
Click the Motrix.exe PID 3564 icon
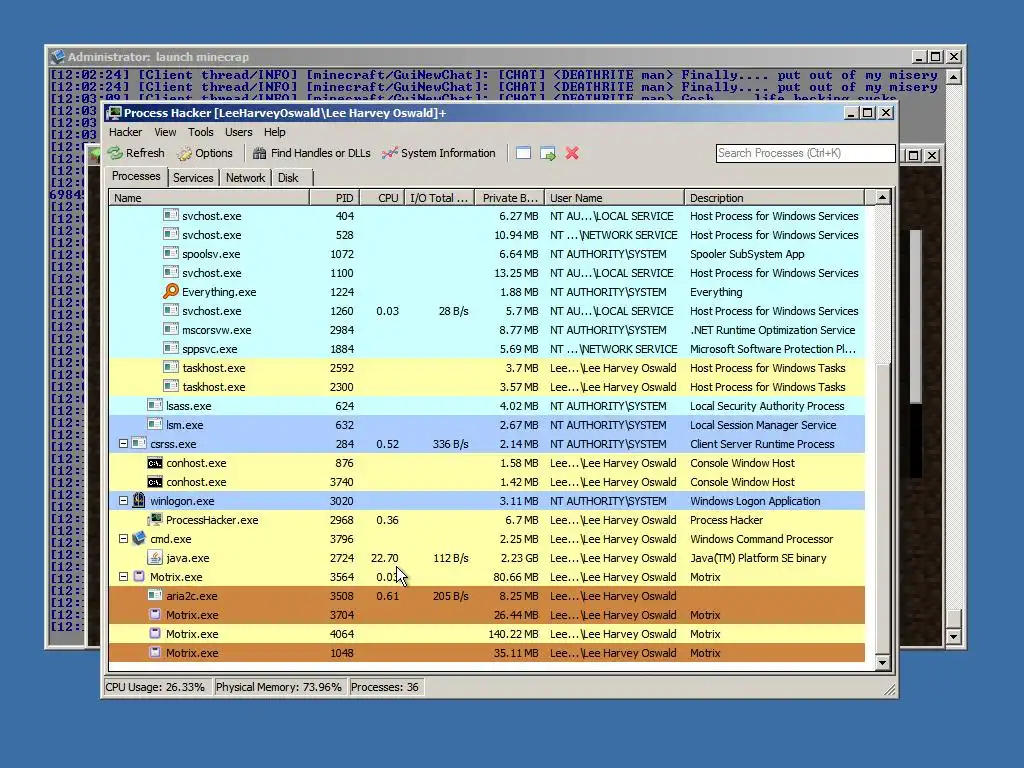pos(138,576)
